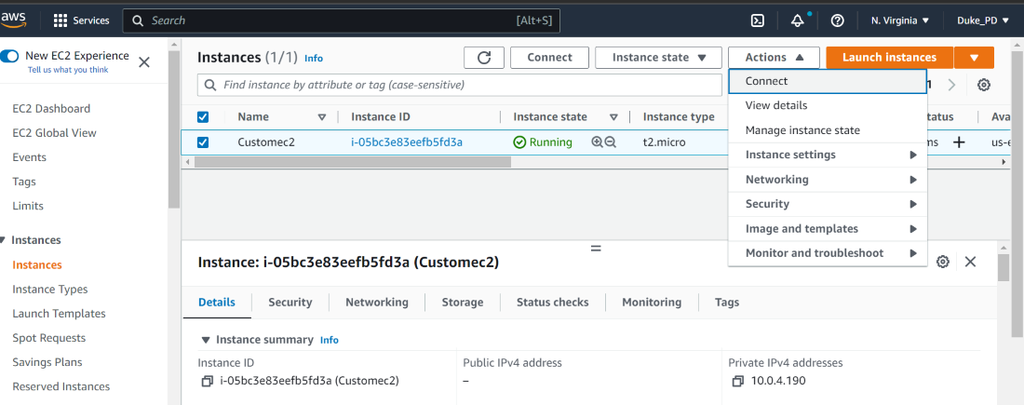Collapse the Instances sidebar section
Viewport: 1024px width, 405px height.
click(x=3, y=240)
